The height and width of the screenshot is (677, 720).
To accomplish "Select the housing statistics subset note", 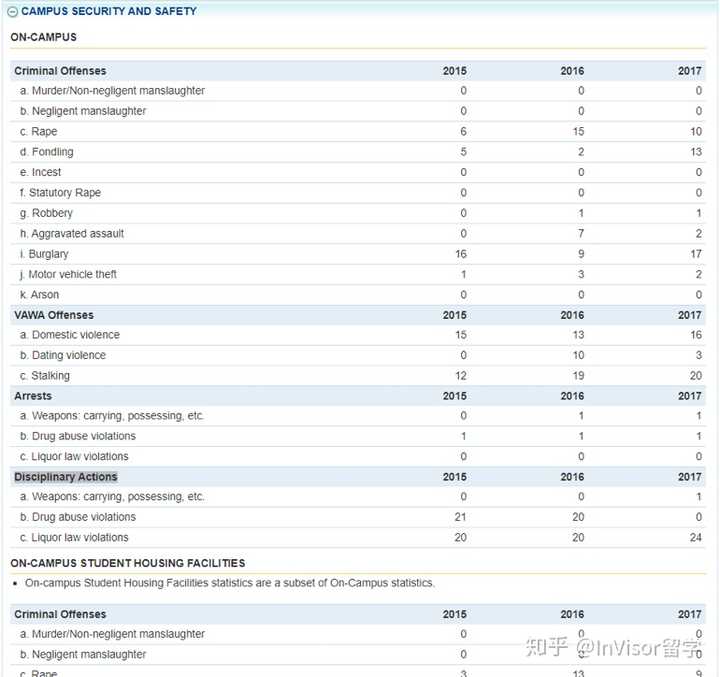I will tap(230, 583).
